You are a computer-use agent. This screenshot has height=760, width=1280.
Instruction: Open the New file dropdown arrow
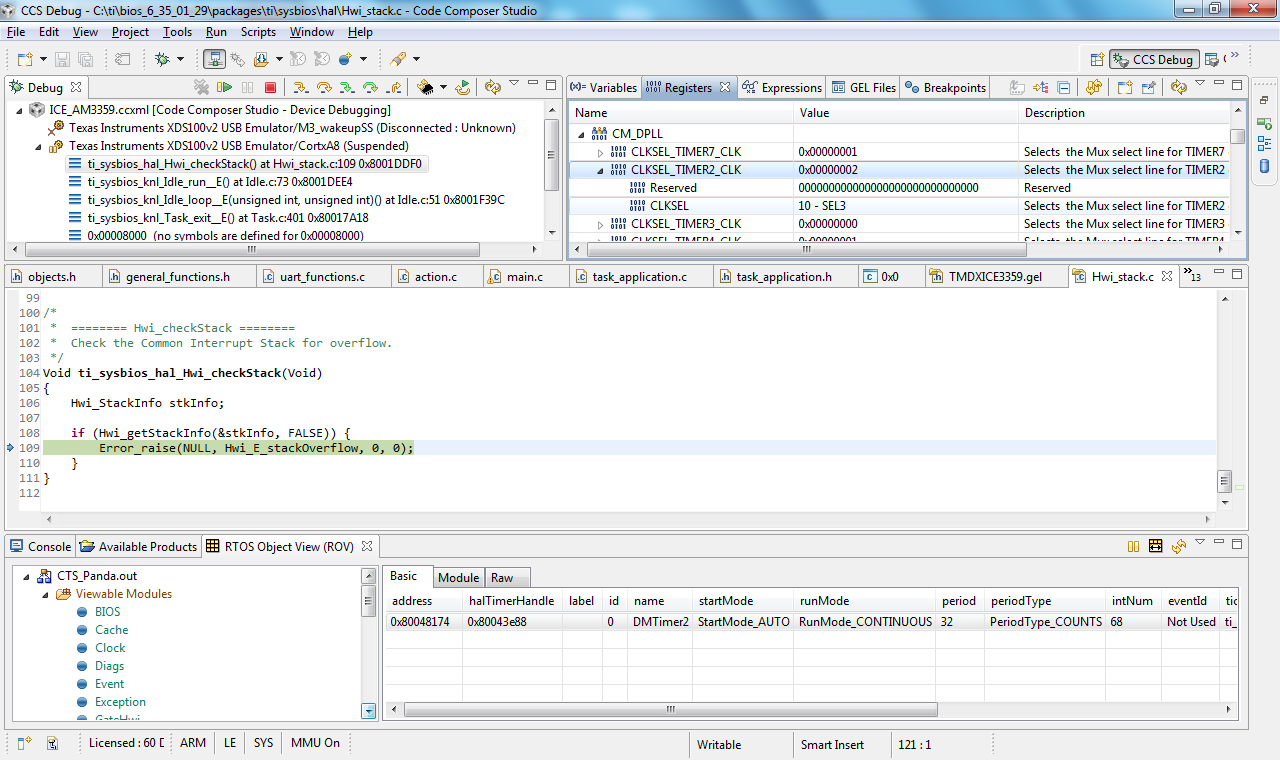click(42, 59)
